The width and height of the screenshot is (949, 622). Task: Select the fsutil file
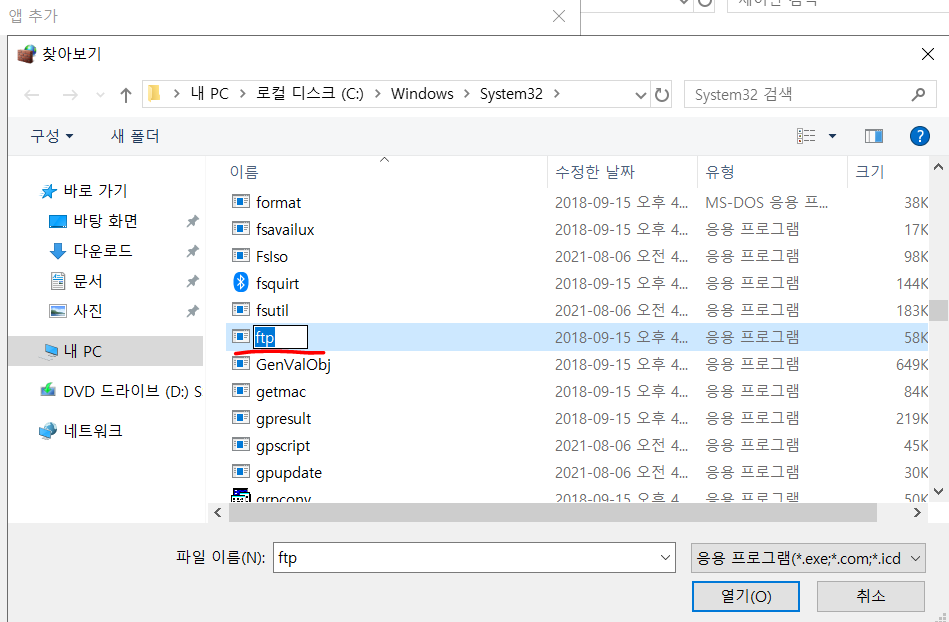[272, 310]
